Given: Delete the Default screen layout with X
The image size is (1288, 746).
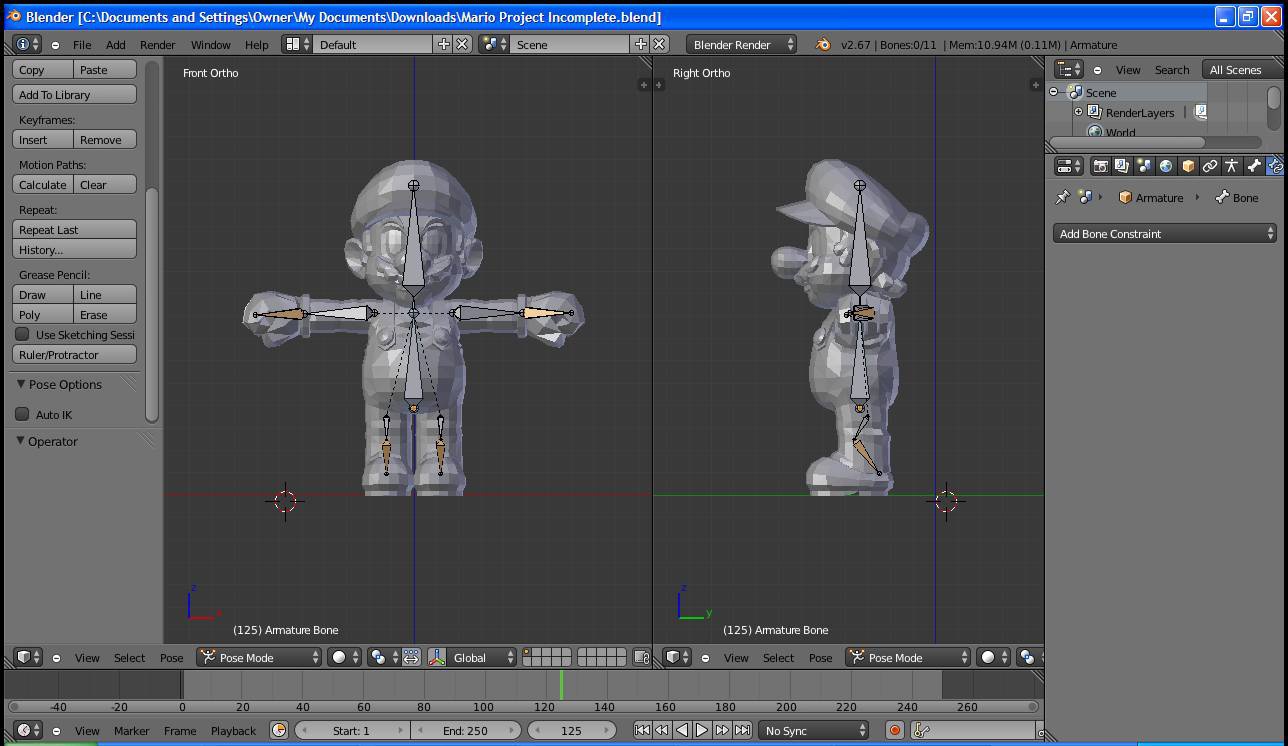Looking at the screenshot, I should [462, 44].
